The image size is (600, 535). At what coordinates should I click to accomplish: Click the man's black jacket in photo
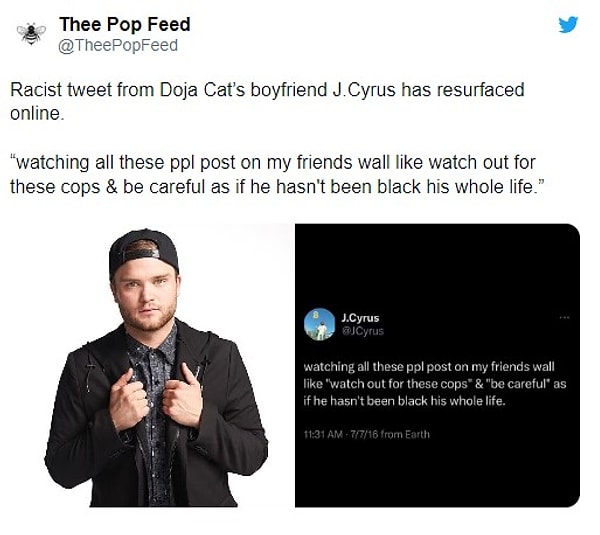coord(156,416)
